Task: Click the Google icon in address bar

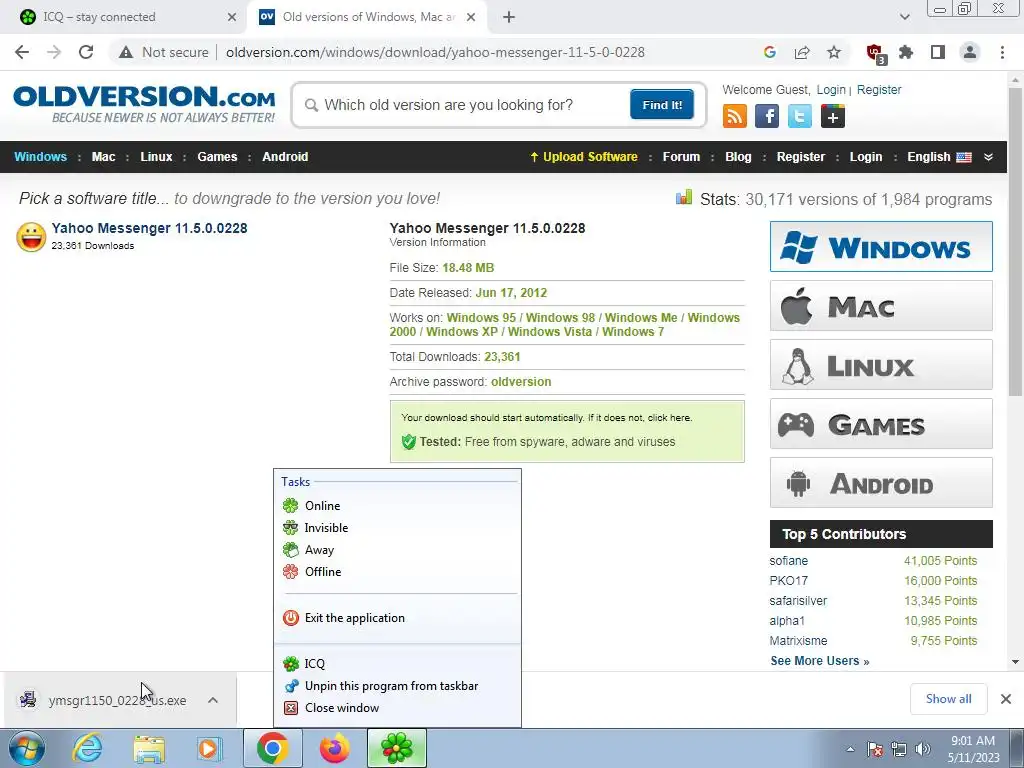Action: click(769, 52)
